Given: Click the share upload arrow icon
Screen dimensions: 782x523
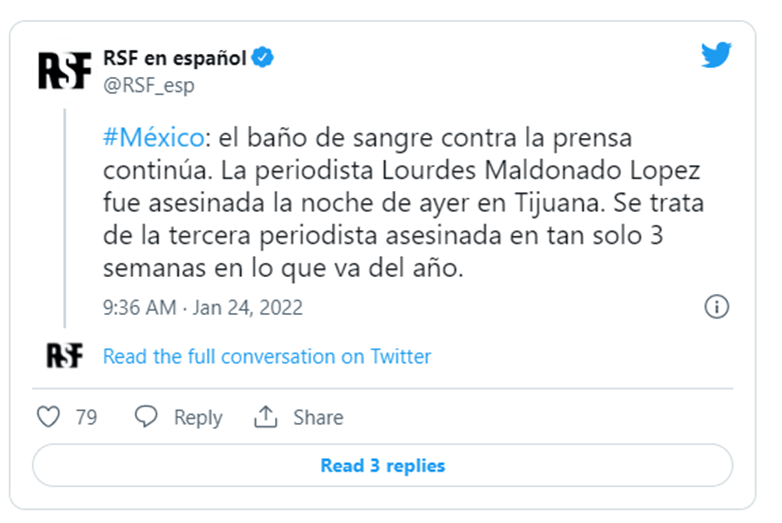Looking at the screenshot, I should (x=266, y=417).
